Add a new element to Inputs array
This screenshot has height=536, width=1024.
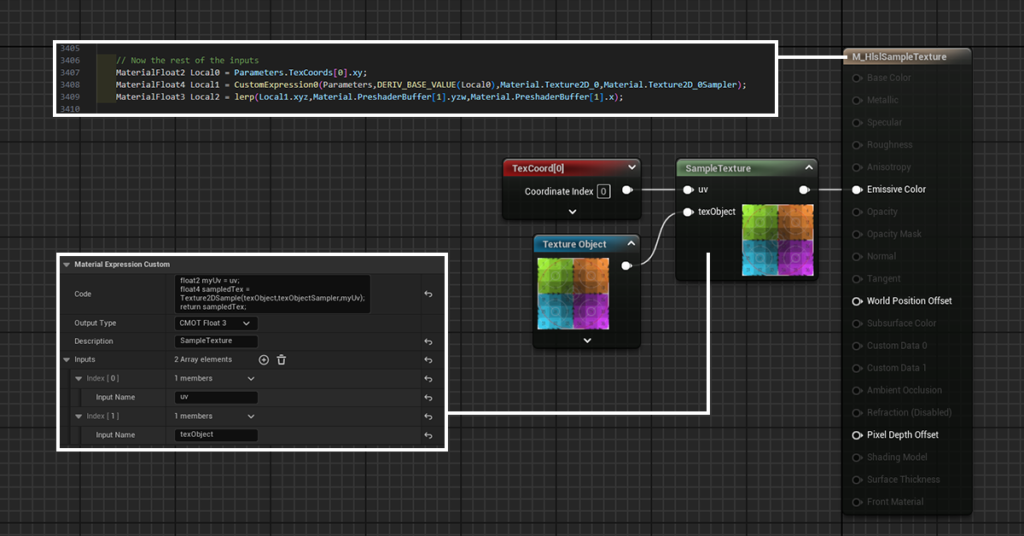264,360
